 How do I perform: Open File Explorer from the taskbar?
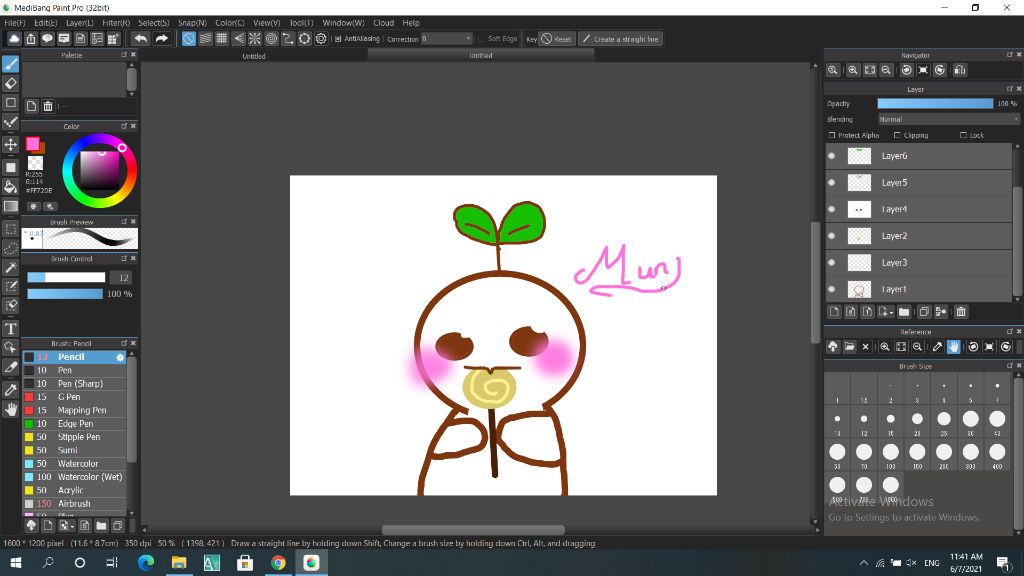(179, 562)
